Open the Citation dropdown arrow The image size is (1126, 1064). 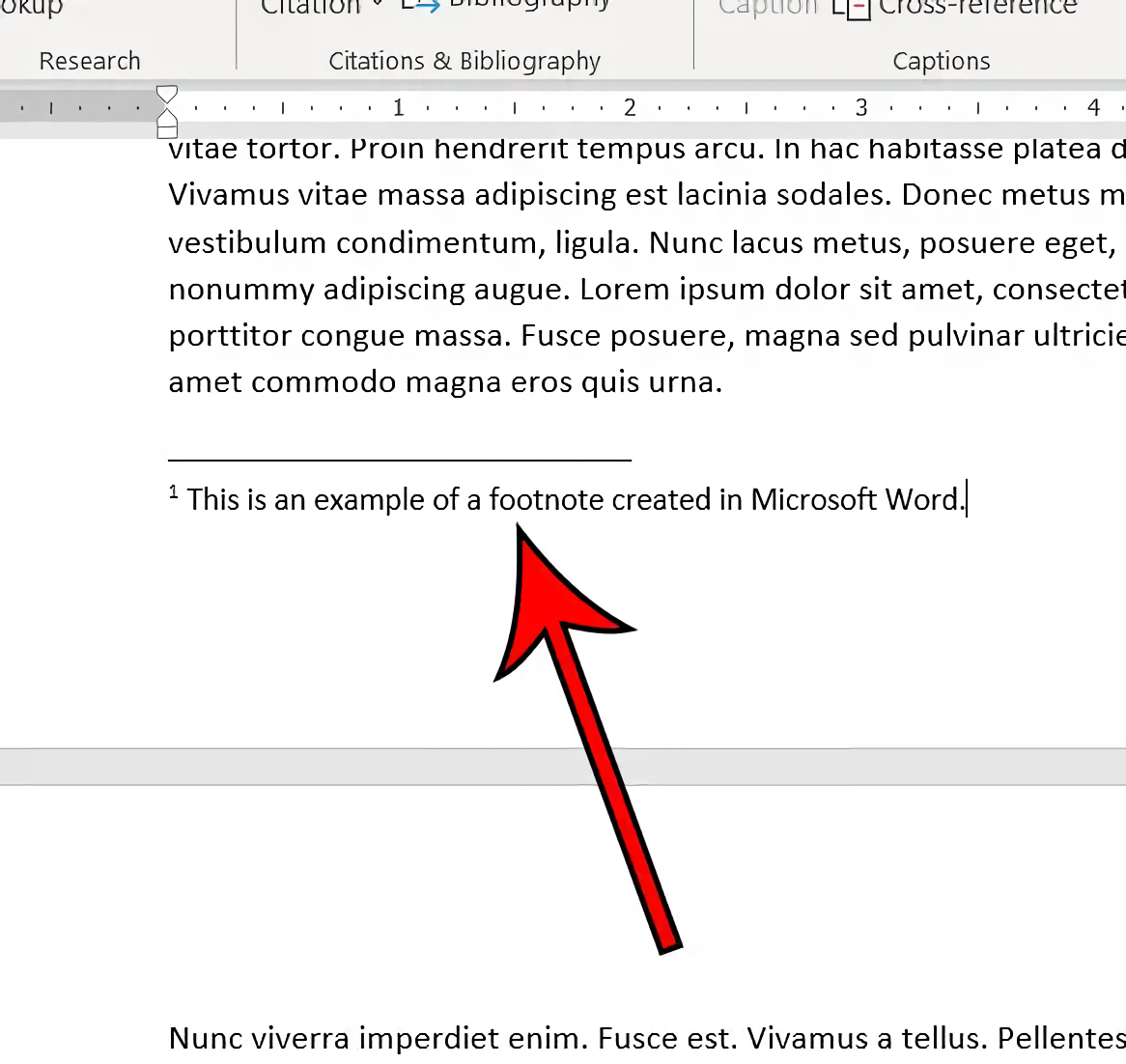click(x=377, y=4)
